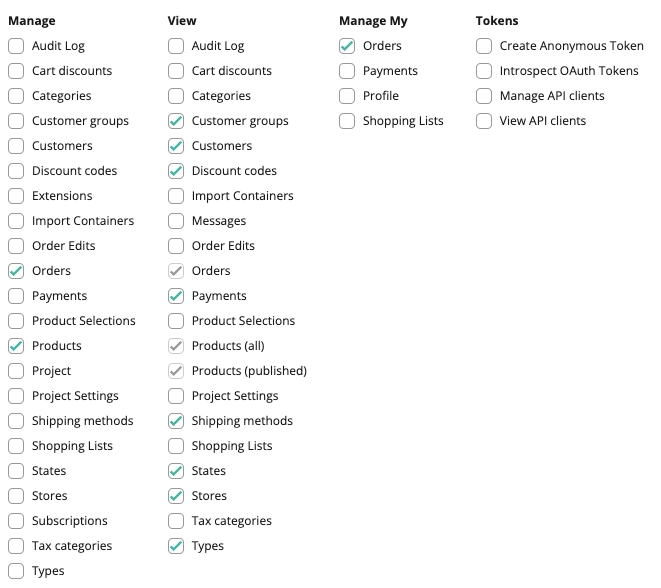661x588 pixels.
Task: Disable Manage My Orders scope
Action: pos(347,46)
